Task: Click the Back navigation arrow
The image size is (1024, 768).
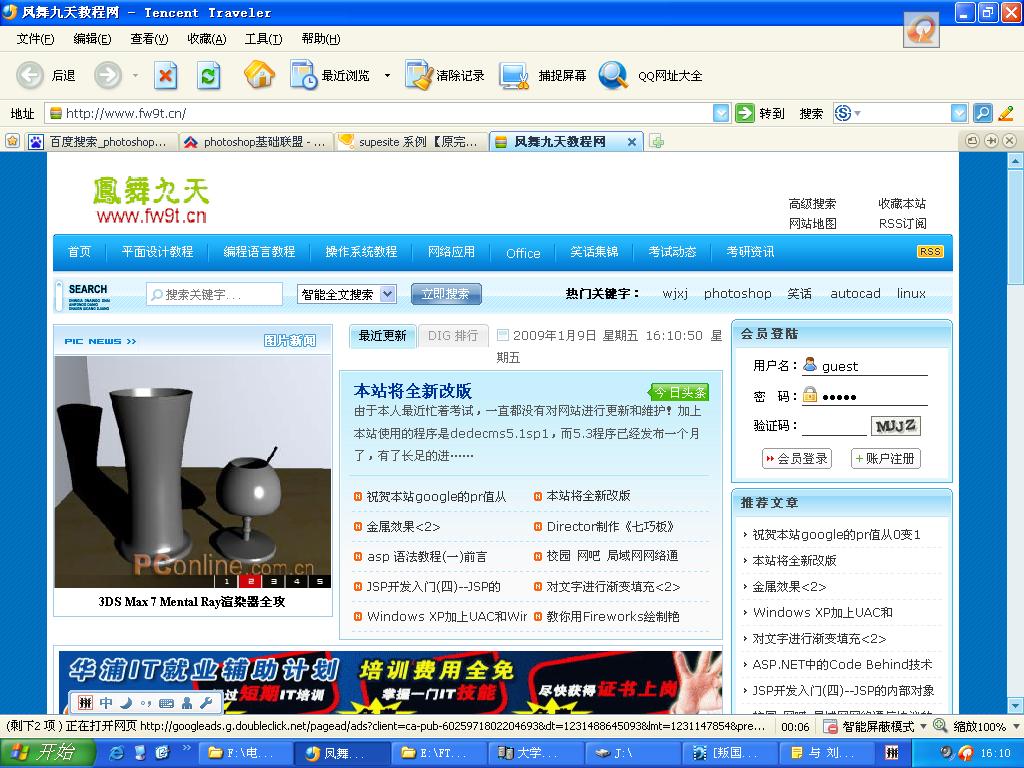Action: pos(30,75)
